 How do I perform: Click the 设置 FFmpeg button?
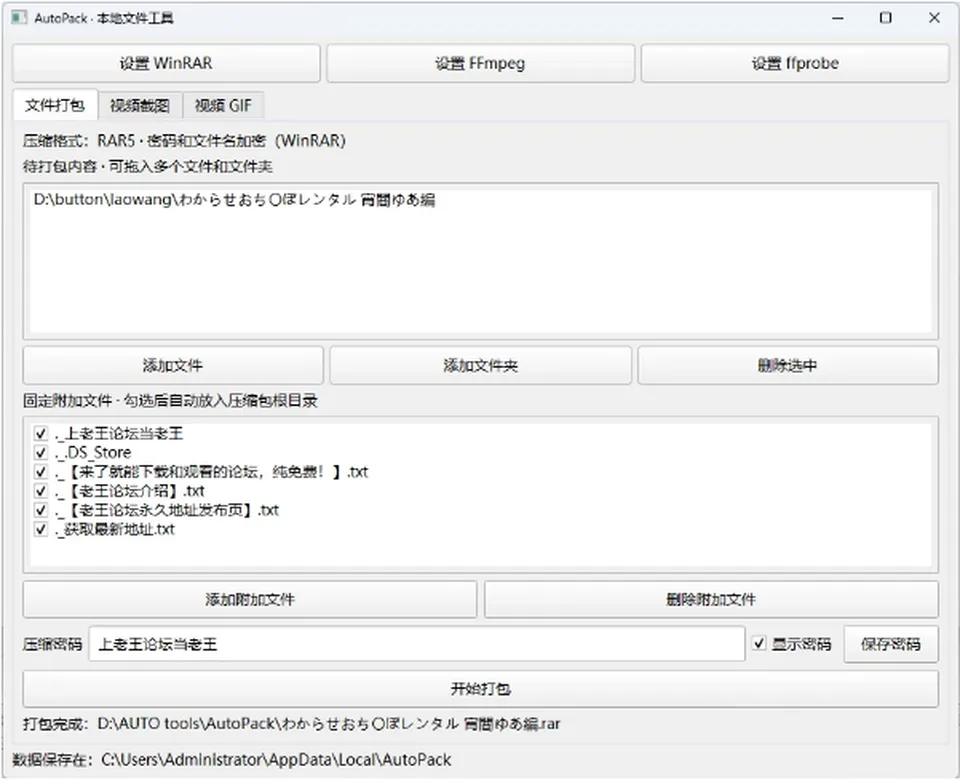click(480, 63)
